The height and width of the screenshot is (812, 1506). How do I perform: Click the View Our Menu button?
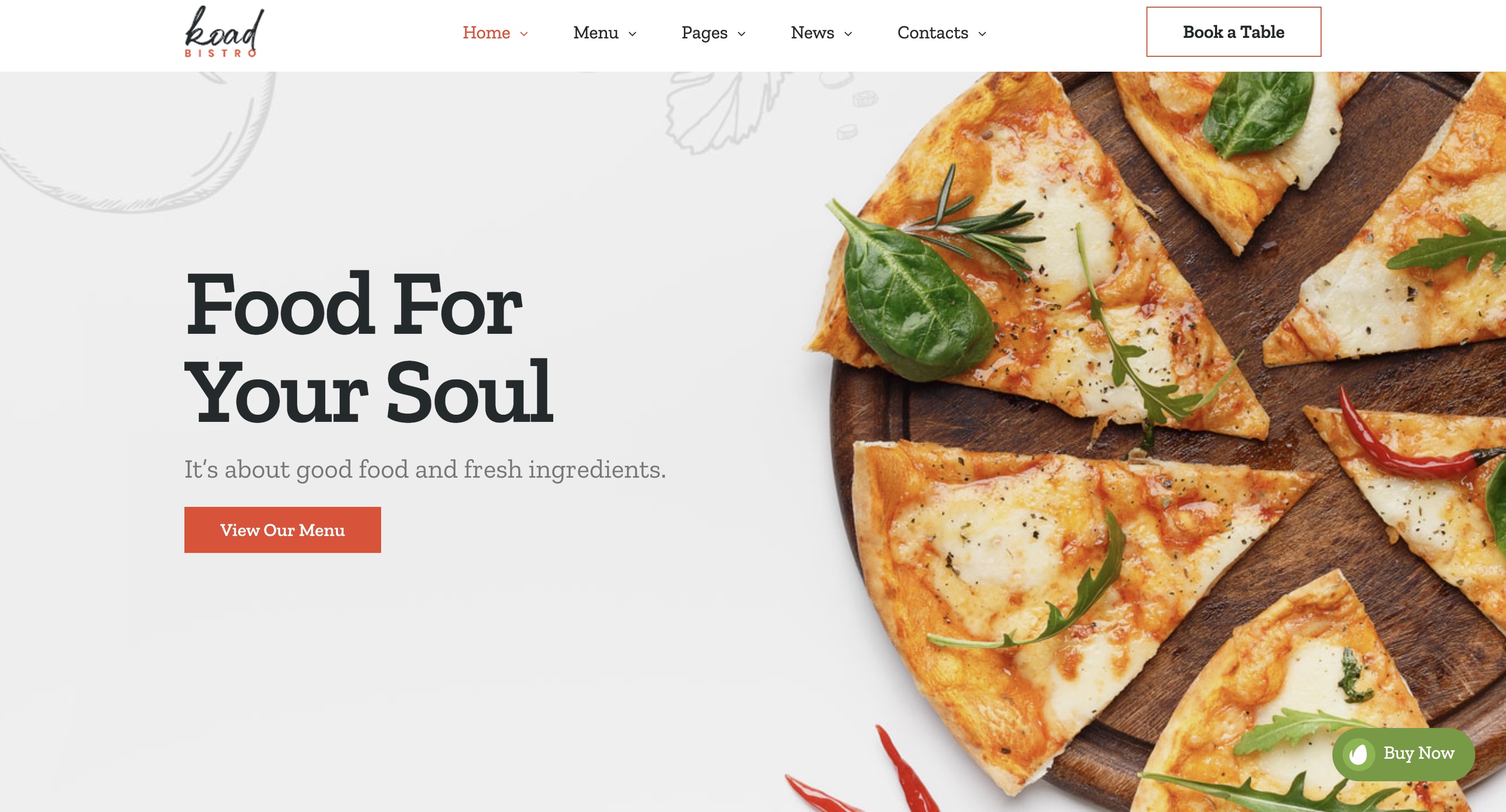coord(282,530)
